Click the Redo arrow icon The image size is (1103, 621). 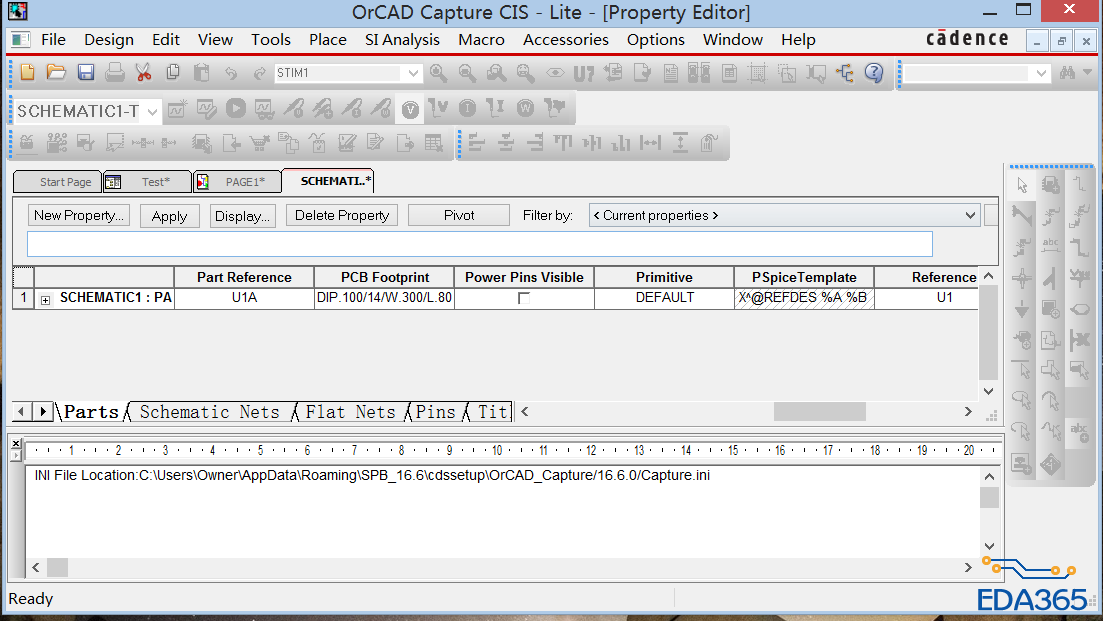260,72
